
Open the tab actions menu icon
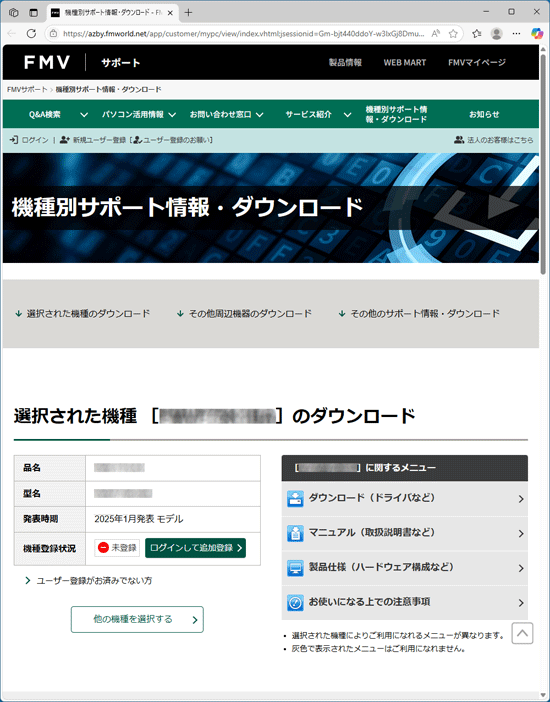(34, 13)
